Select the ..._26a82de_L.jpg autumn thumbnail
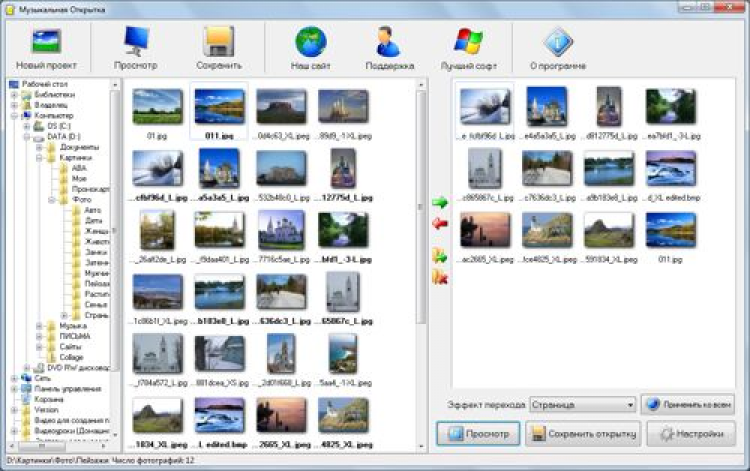Viewport: 750px width, 471px height. pyautogui.click(x=157, y=230)
